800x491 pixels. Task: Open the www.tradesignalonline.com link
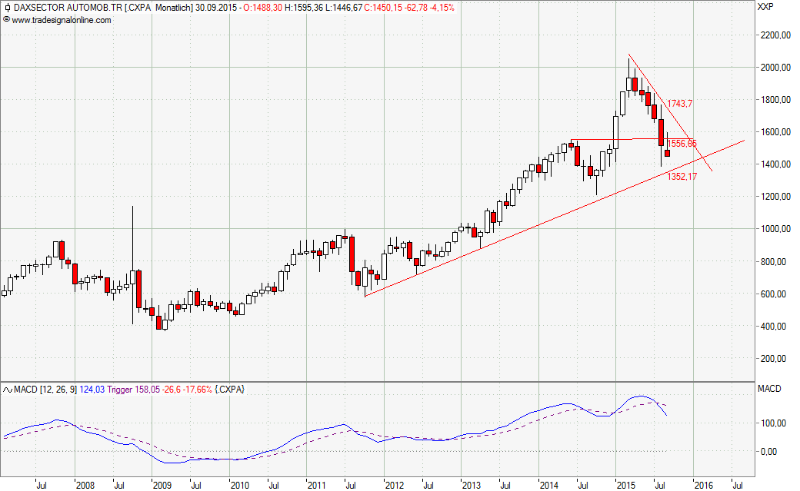tap(56, 18)
